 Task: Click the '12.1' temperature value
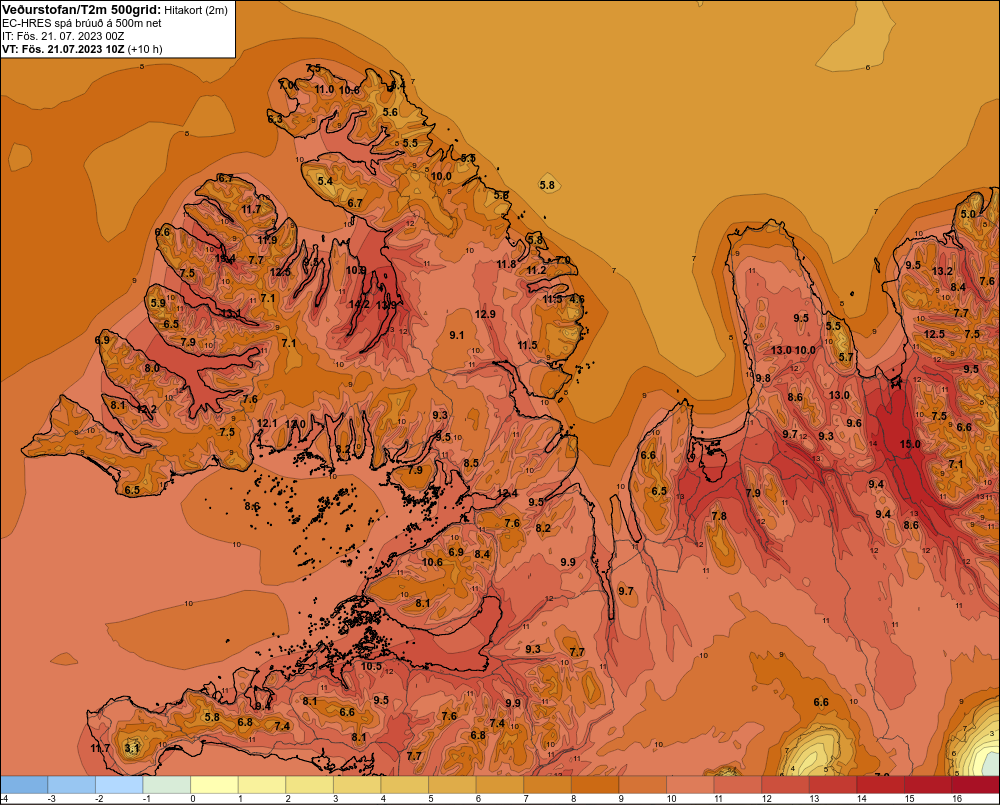pyautogui.click(x=267, y=424)
